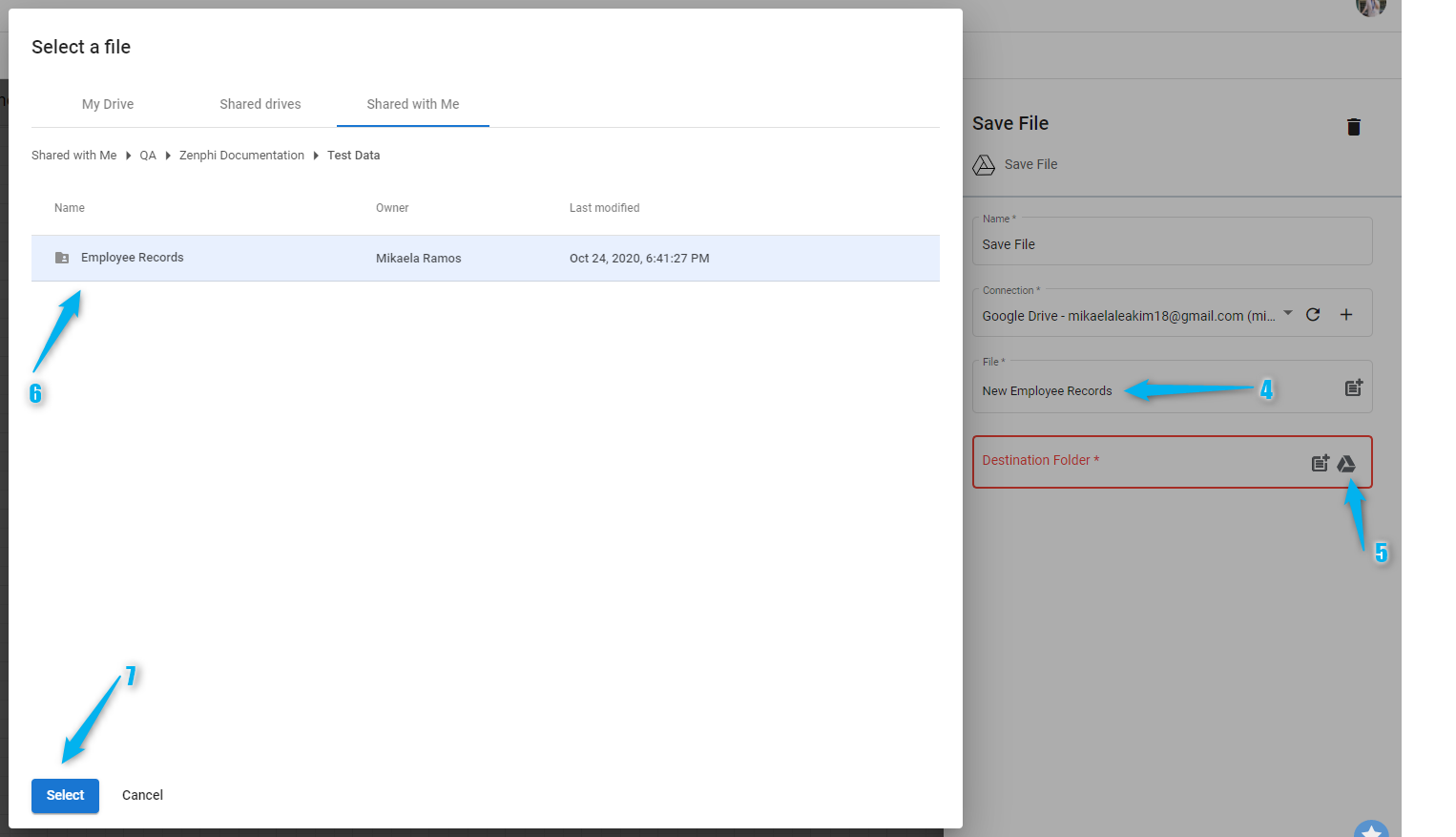Navigate to the QA breadcrumb folder

(x=148, y=156)
